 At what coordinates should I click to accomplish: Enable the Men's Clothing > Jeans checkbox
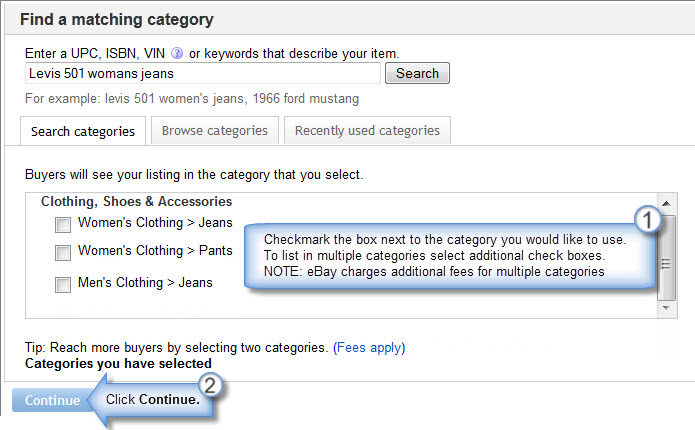coord(62,285)
